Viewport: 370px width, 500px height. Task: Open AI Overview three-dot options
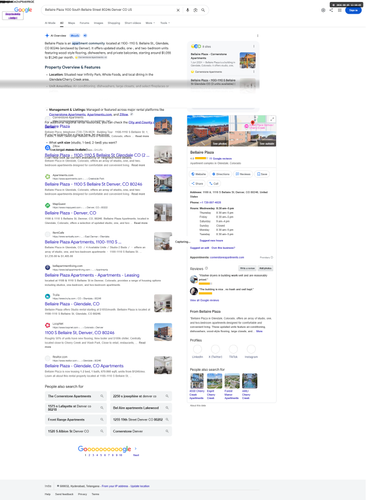pos(257,36)
